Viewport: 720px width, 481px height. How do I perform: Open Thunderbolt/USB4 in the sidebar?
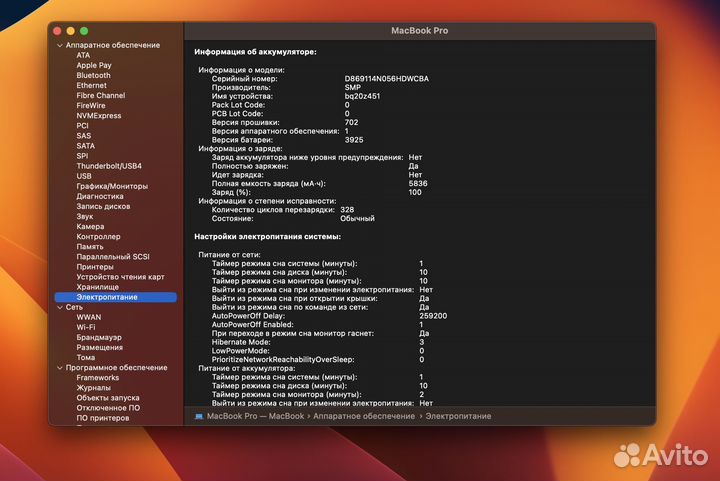109,166
